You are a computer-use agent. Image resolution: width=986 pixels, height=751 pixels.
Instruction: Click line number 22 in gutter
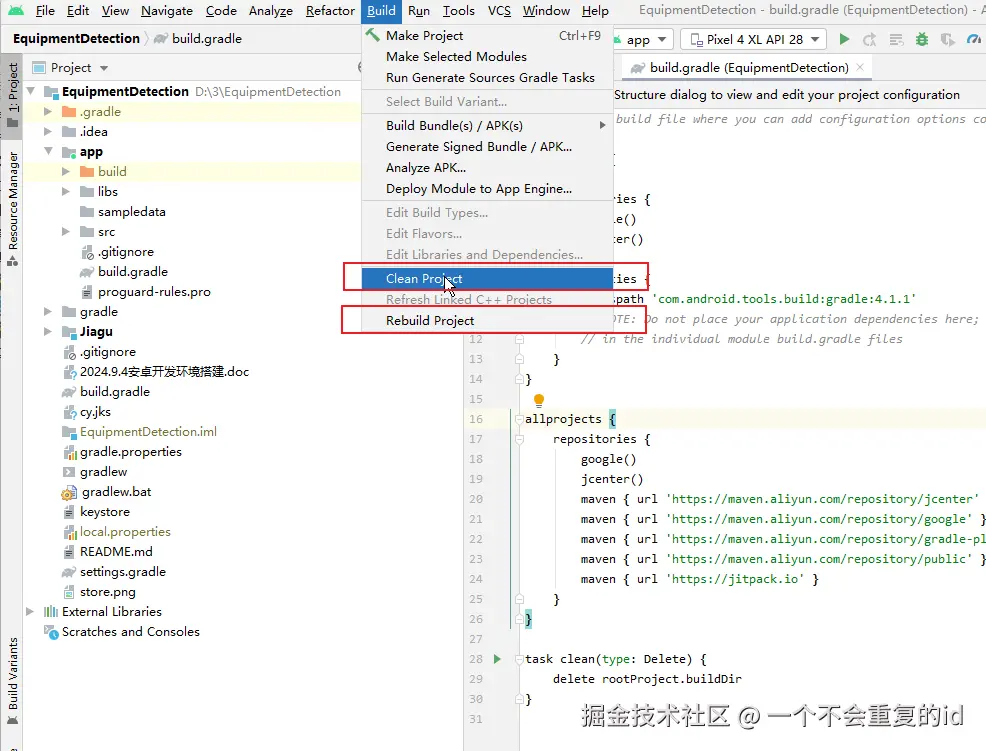[475, 539]
